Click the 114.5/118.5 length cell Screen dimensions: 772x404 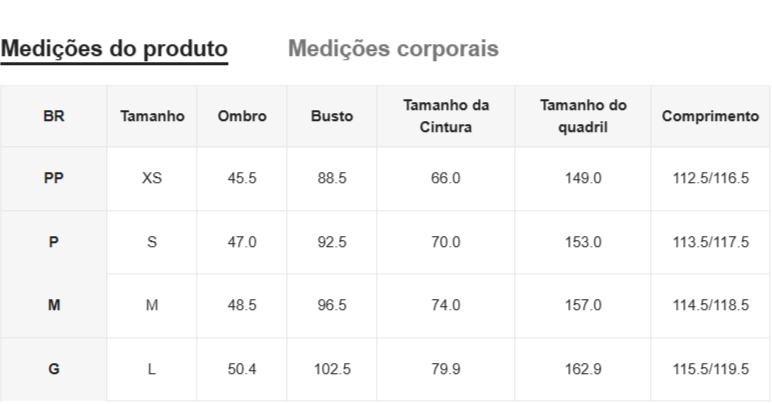710,305
